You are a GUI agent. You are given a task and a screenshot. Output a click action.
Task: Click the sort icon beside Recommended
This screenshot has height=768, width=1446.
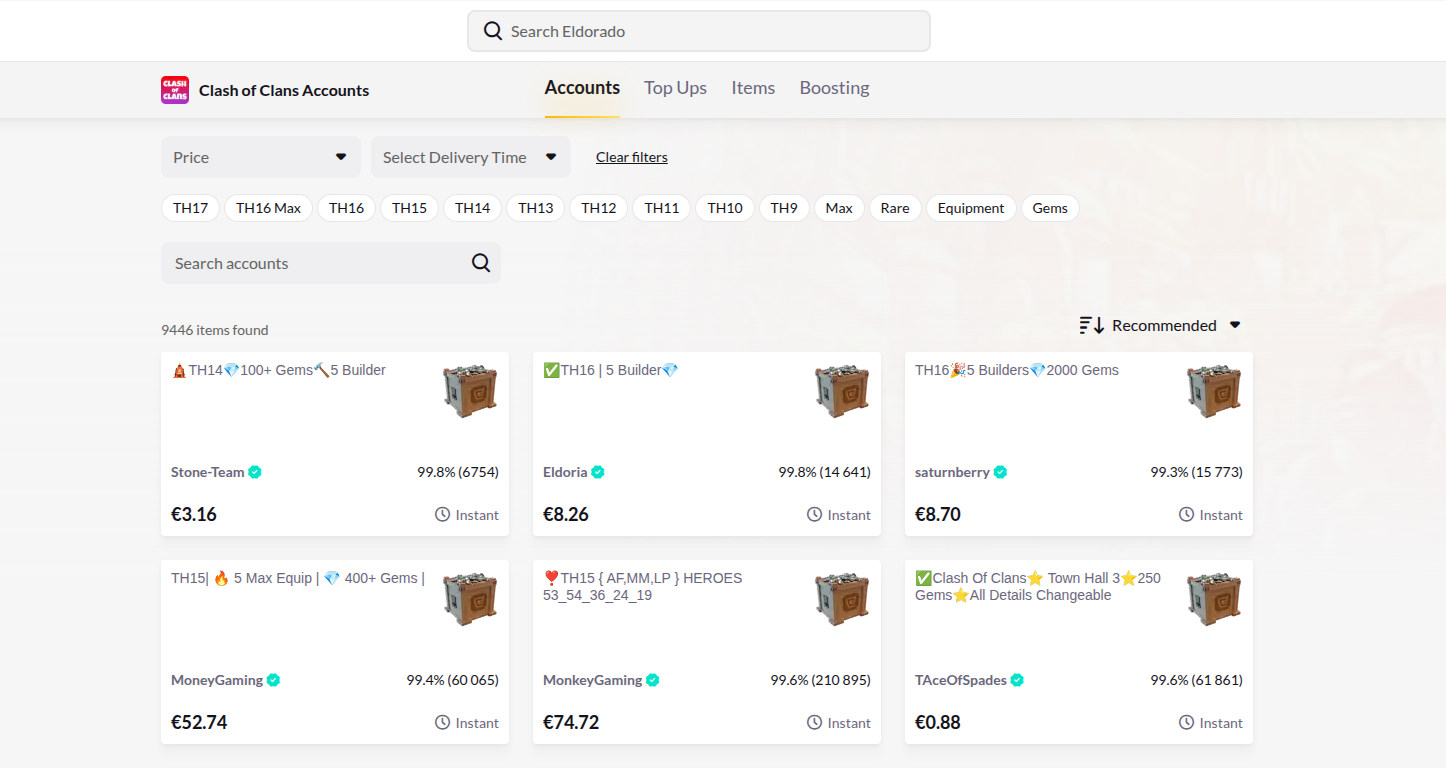(1091, 325)
